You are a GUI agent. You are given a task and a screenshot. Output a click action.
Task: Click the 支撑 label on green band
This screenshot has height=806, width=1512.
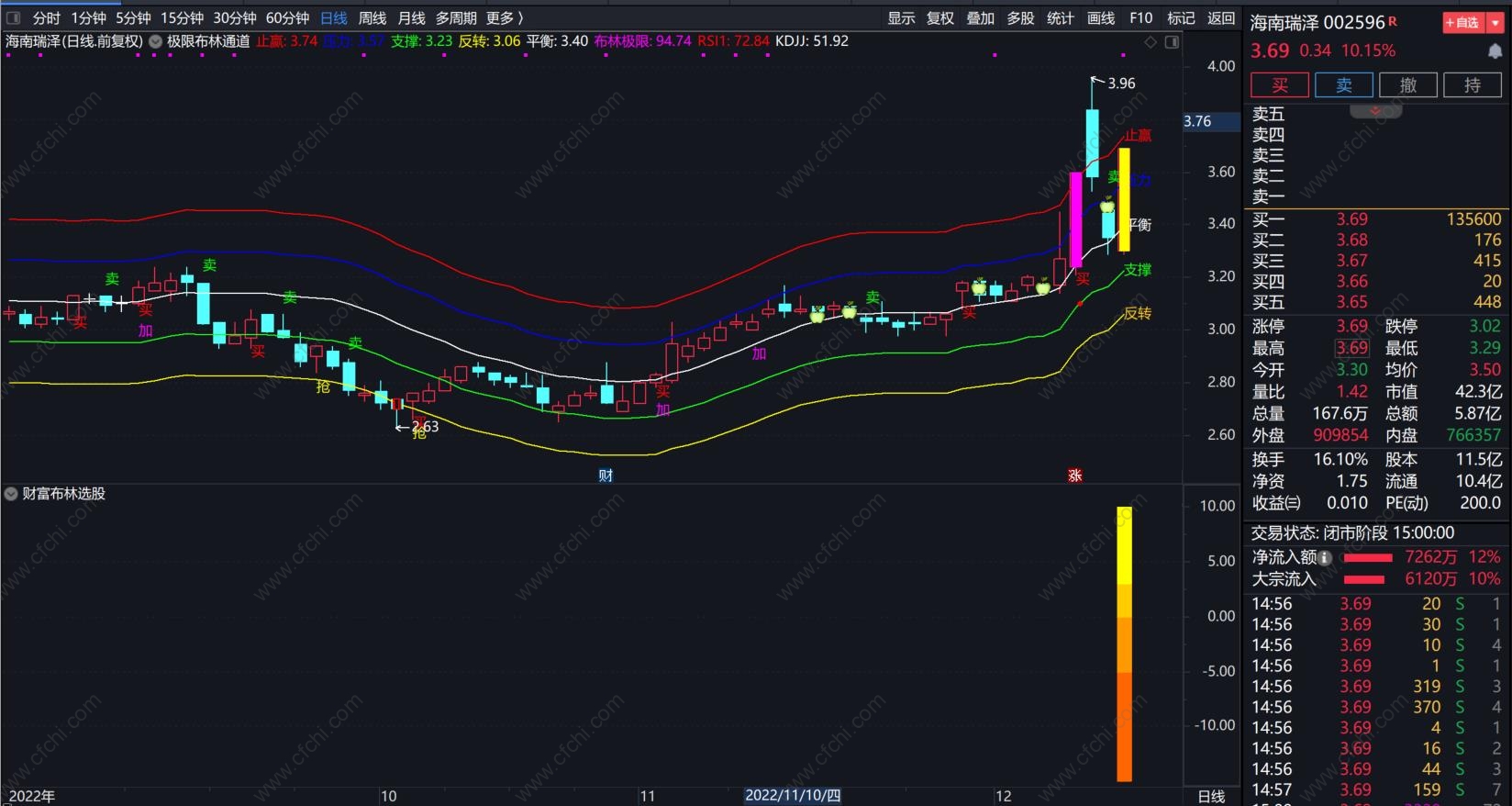(x=1138, y=270)
